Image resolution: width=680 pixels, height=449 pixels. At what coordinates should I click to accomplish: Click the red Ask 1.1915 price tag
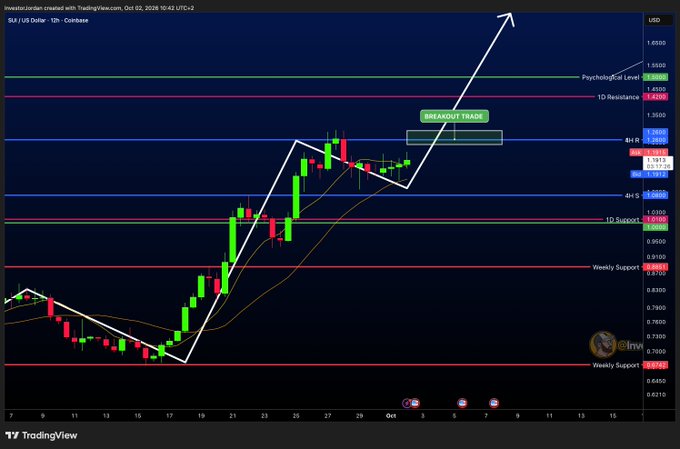coord(649,153)
